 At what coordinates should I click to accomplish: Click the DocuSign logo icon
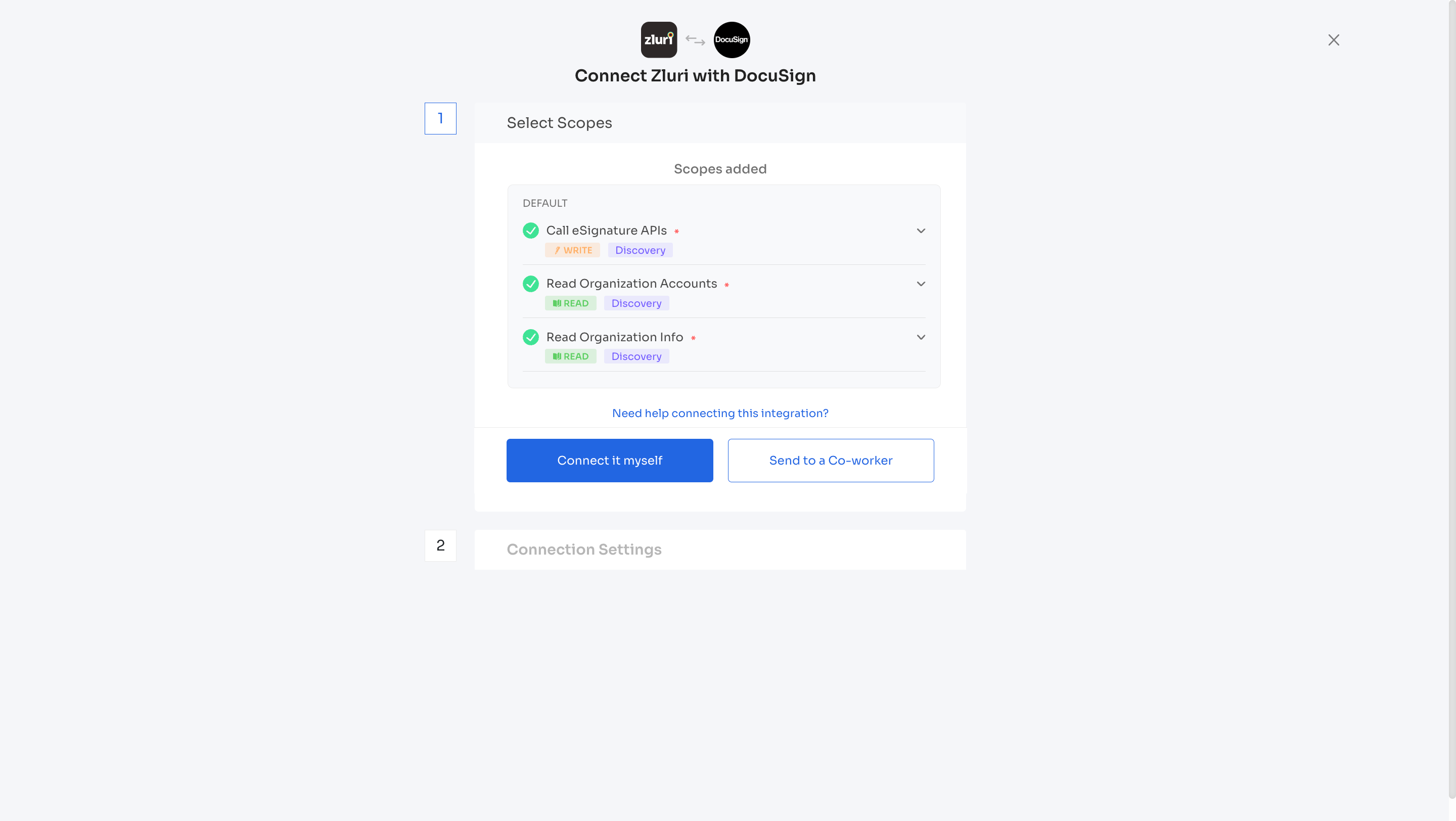[732, 39]
